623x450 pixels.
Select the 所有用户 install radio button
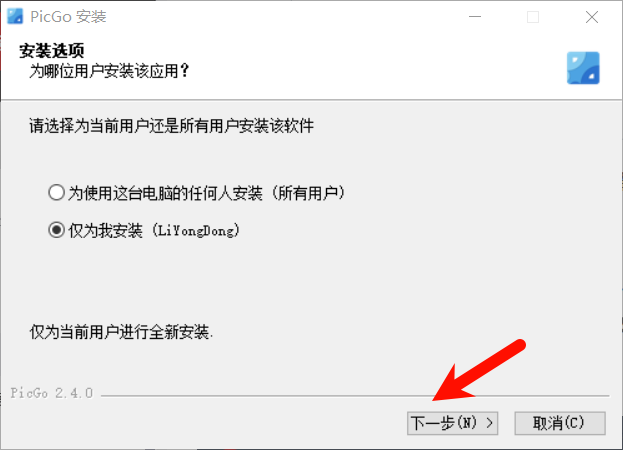coord(56,193)
